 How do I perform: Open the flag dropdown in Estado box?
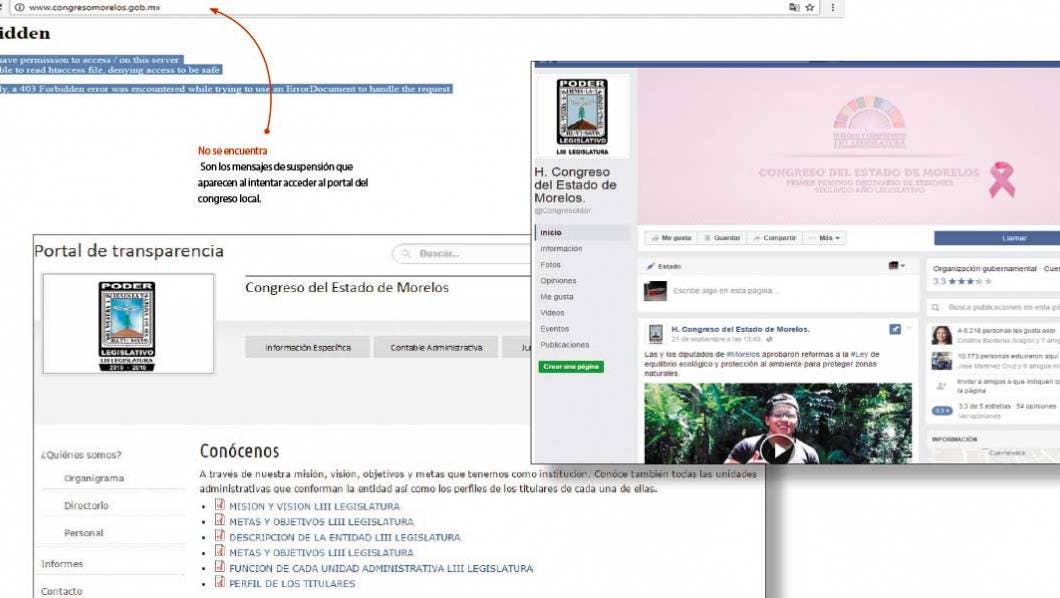[x=896, y=266]
